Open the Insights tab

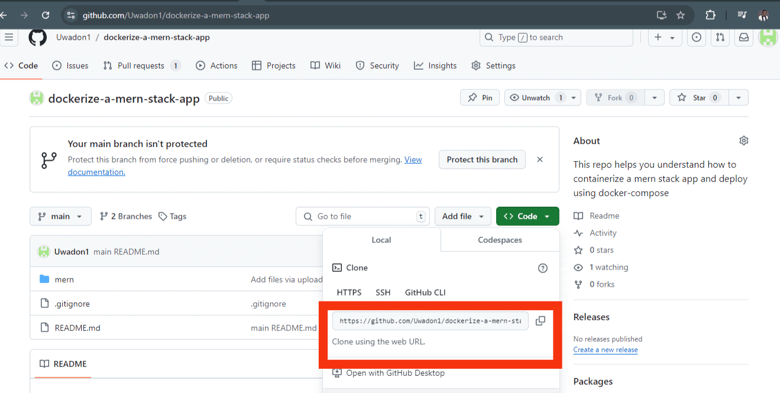435,66
